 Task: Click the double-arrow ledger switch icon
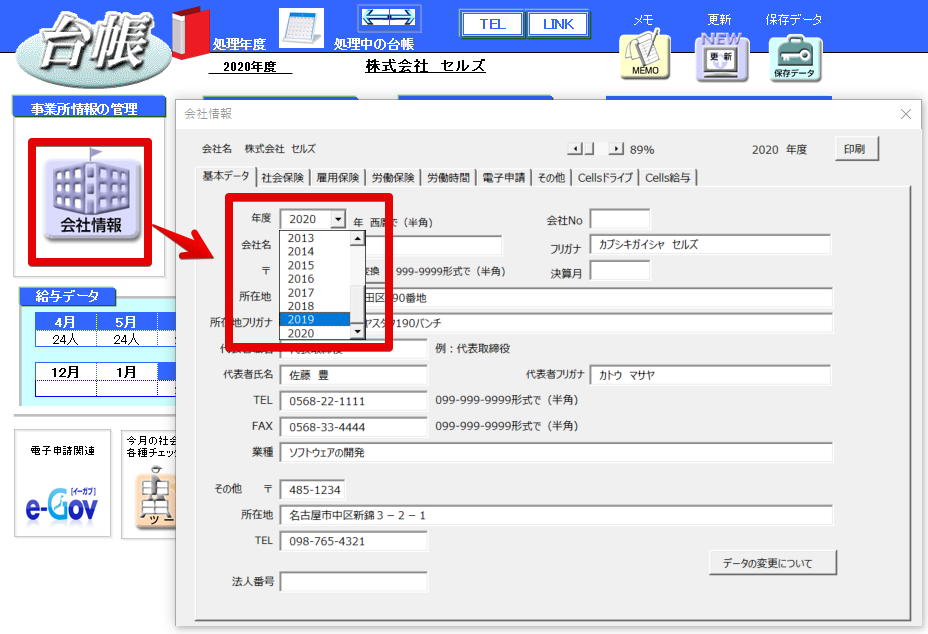coord(389,18)
